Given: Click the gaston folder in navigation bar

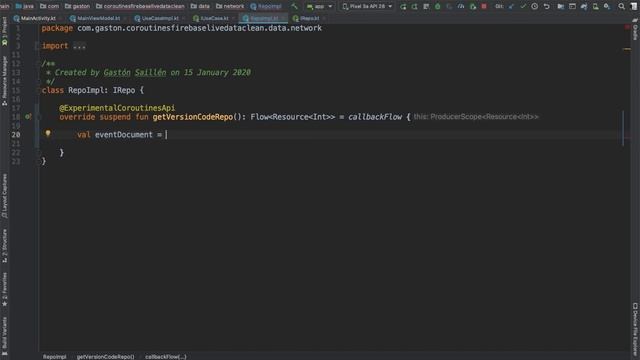Looking at the screenshot, I should [77, 6].
